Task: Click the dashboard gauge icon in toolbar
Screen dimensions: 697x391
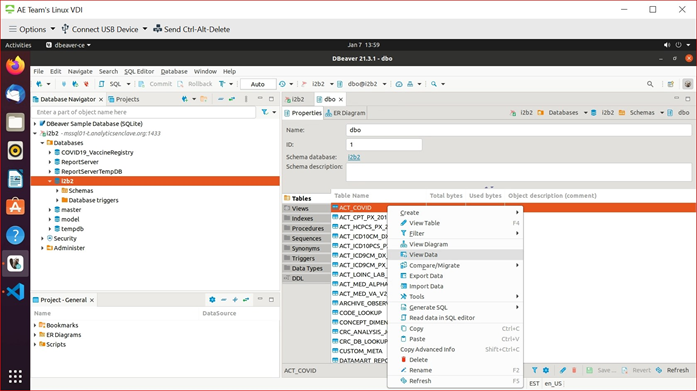Action: click(399, 84)
